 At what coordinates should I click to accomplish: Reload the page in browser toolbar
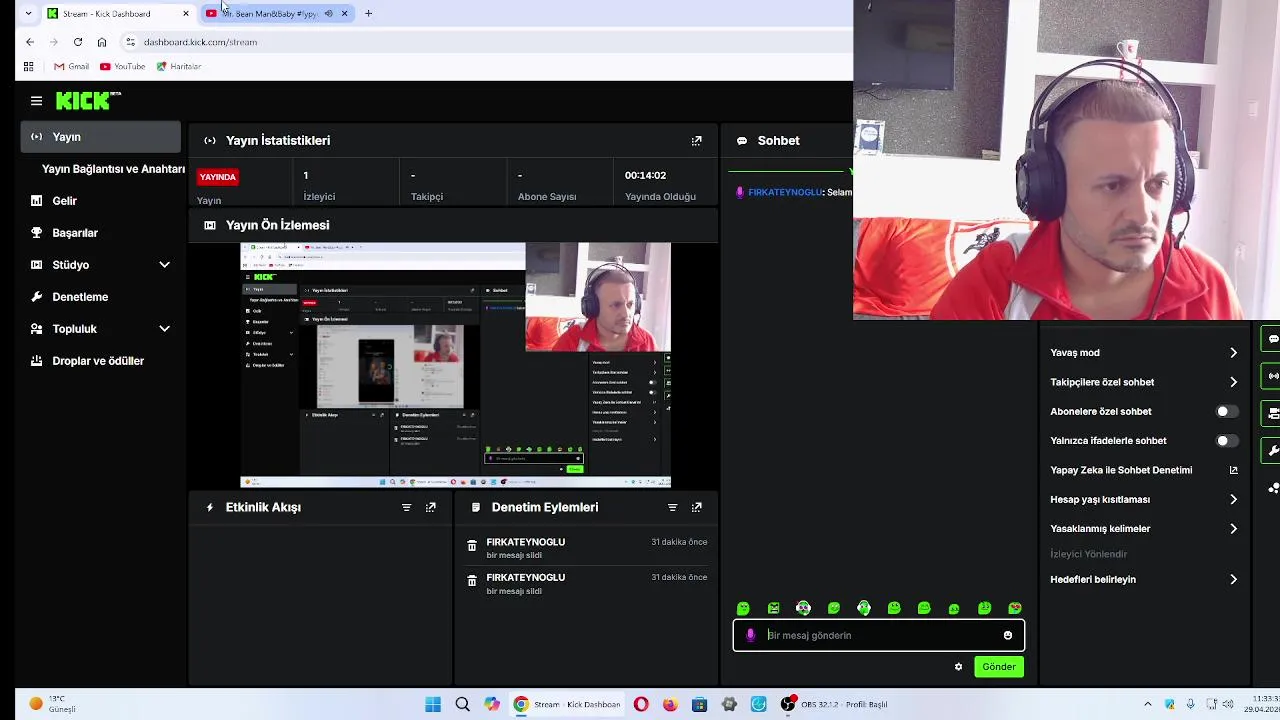coord(78,42)
